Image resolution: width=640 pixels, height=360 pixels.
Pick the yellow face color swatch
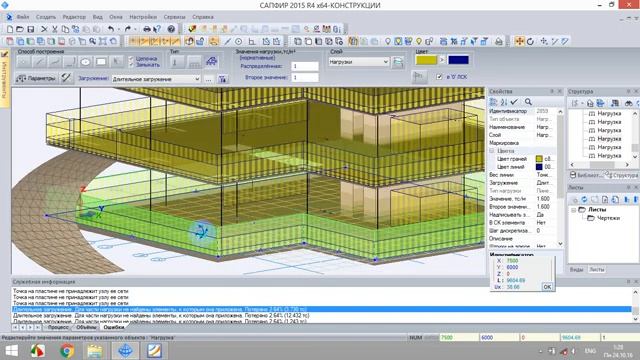(426, 60)
